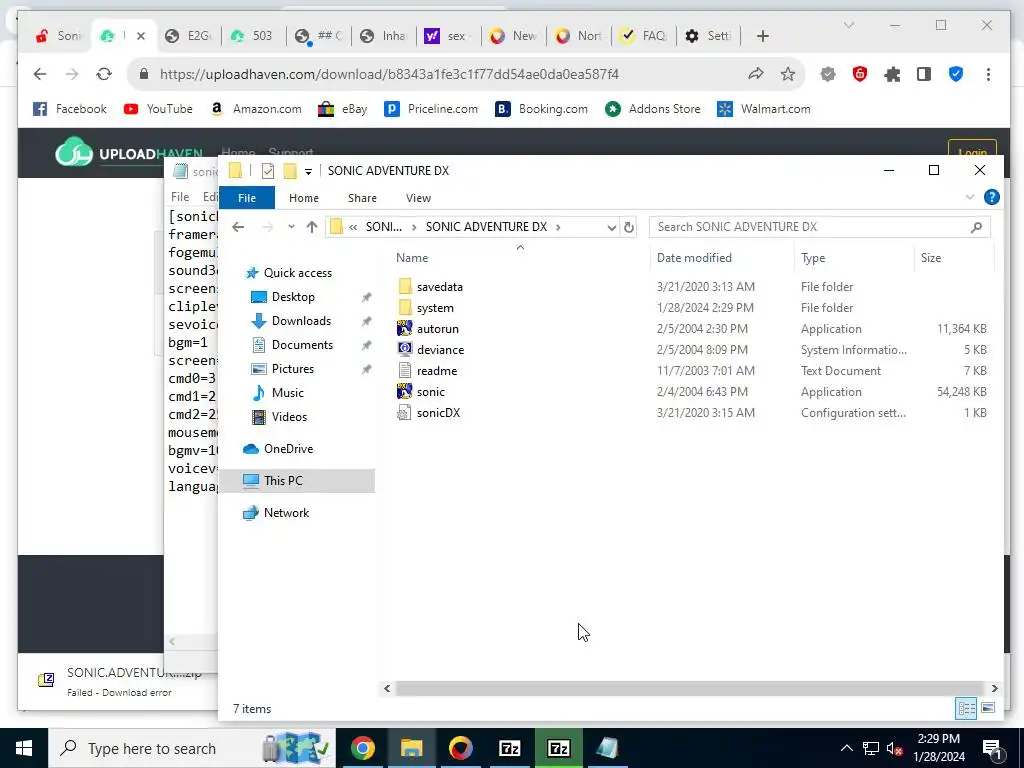Screen dimensions: 1024x768
Task: Click Explorer horizontal scrollbar
Action: 689,688
